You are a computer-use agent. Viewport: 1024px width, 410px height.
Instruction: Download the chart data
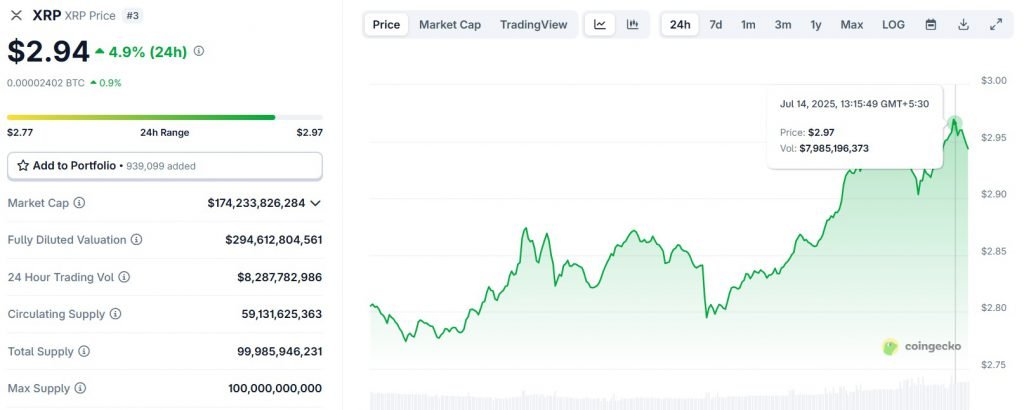pyautogui.click(x=963, y=24)
